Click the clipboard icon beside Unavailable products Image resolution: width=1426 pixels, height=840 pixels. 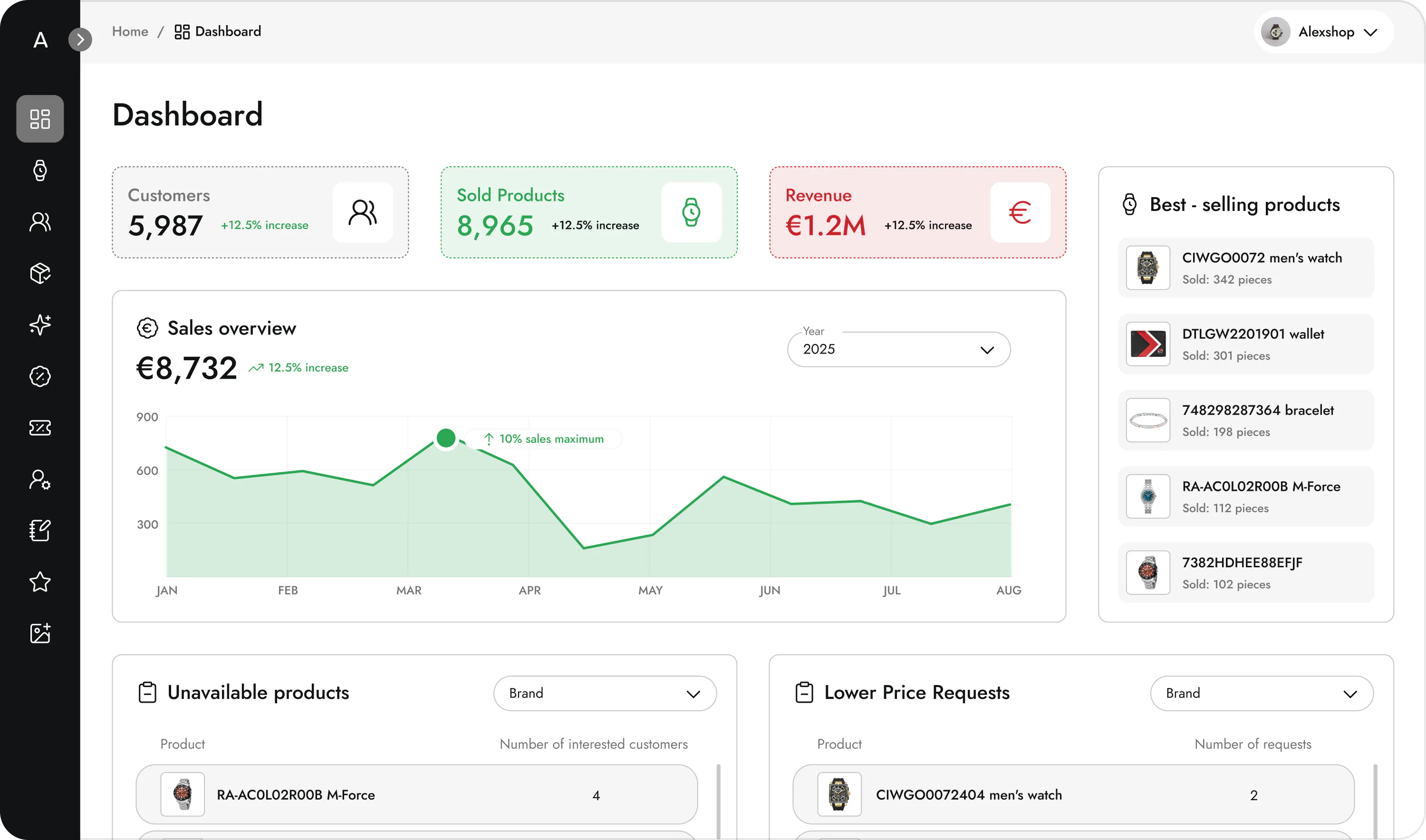click(147, 692)
